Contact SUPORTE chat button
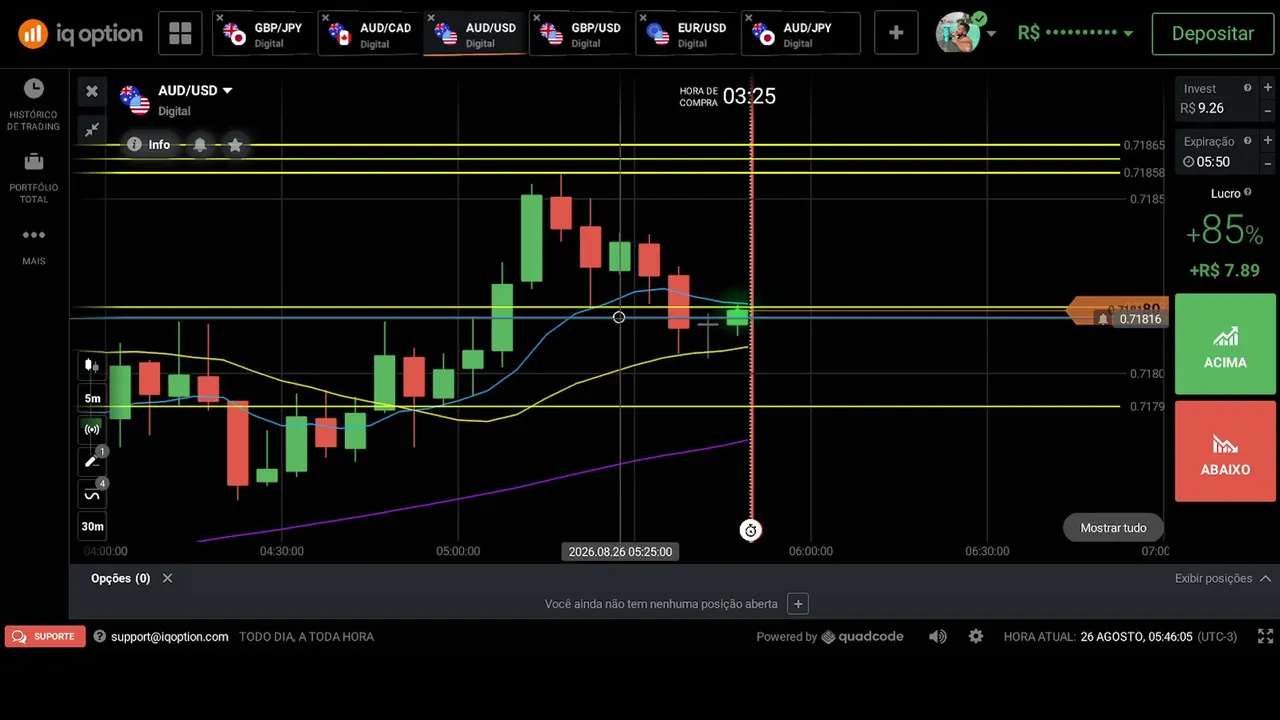This screenshot has width=1280, height=720. pos(45,636)
